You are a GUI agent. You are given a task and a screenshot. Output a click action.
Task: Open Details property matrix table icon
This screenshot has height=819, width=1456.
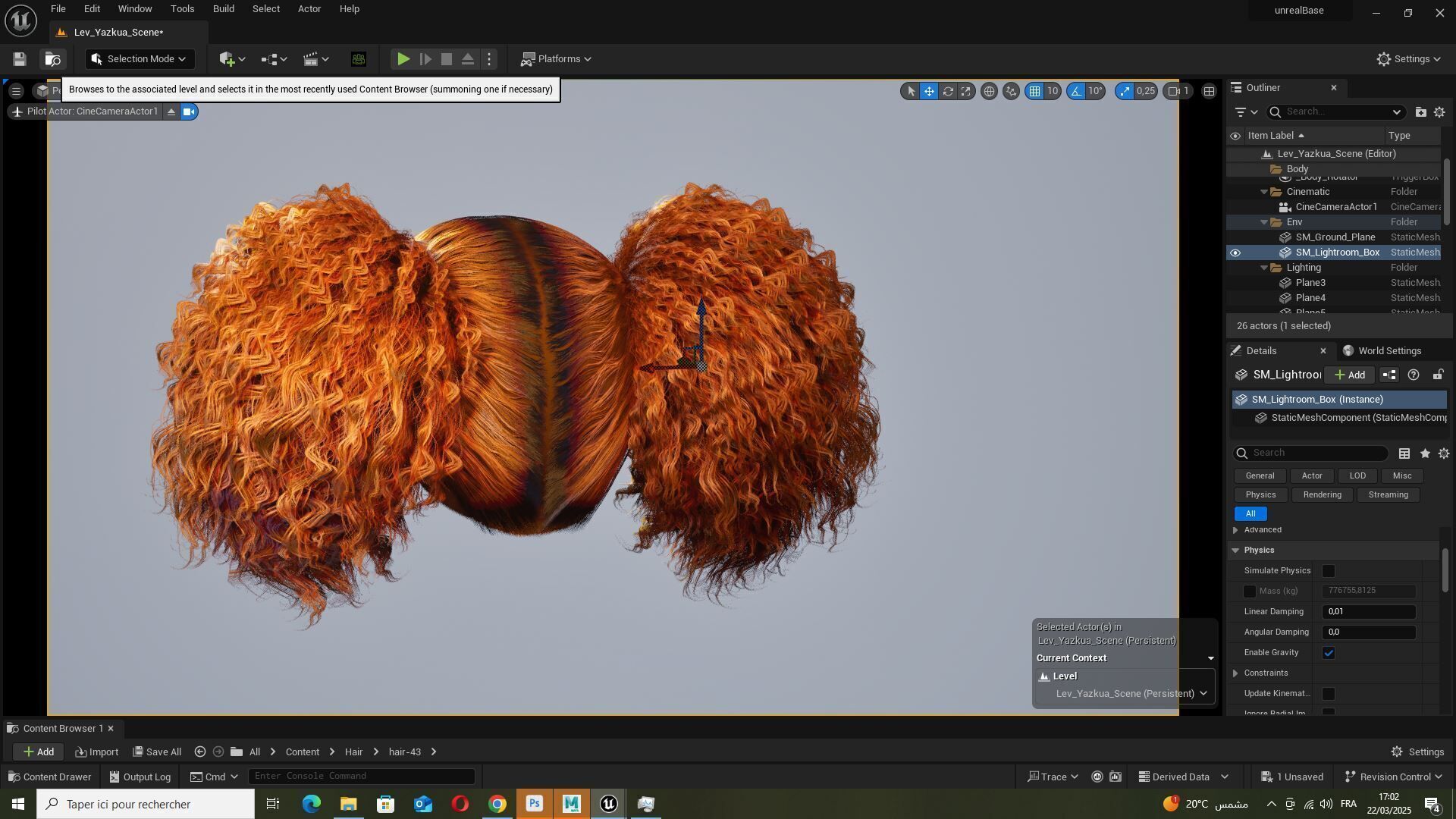pos(1404,453)
